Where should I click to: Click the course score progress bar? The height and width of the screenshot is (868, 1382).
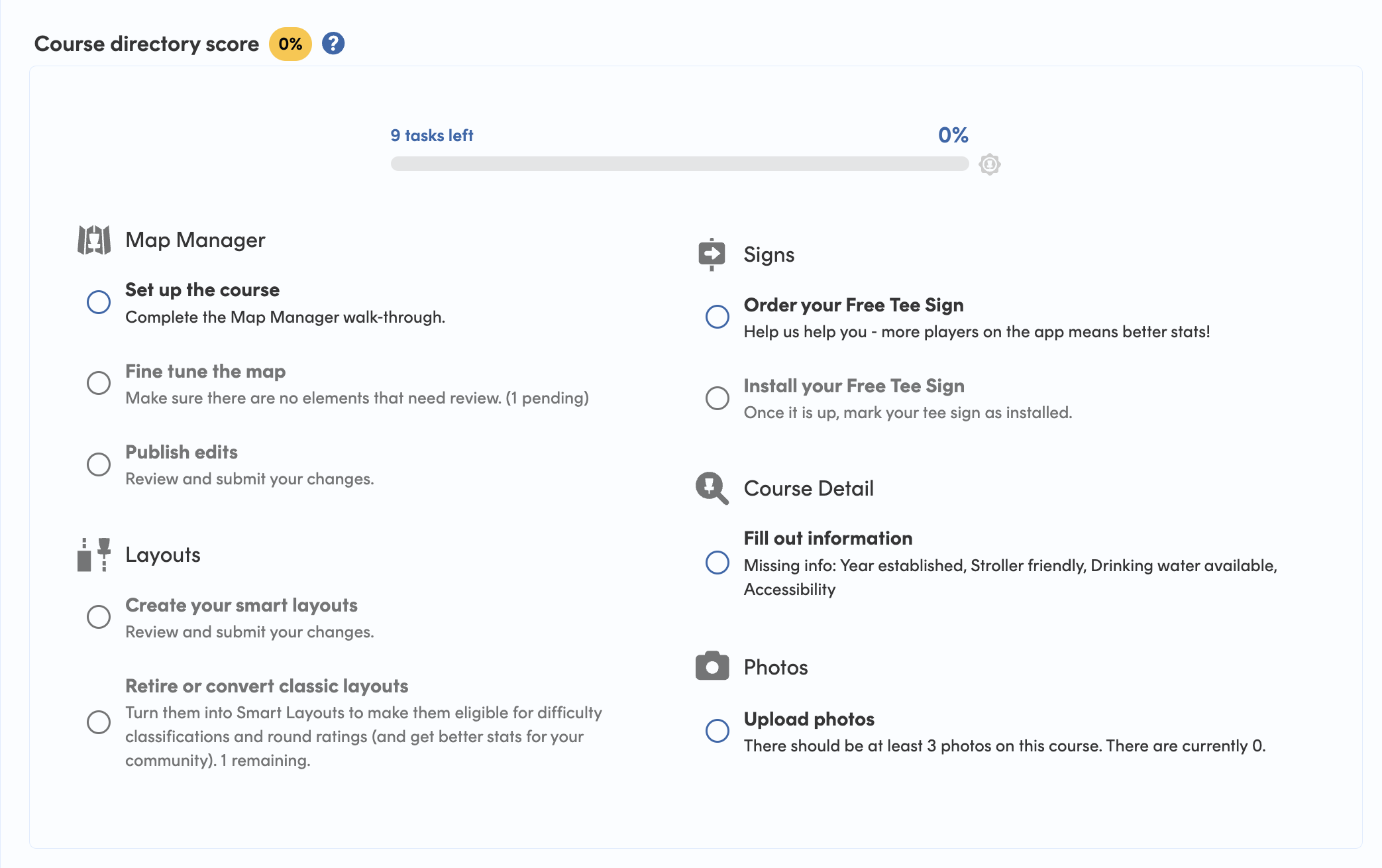679,164
